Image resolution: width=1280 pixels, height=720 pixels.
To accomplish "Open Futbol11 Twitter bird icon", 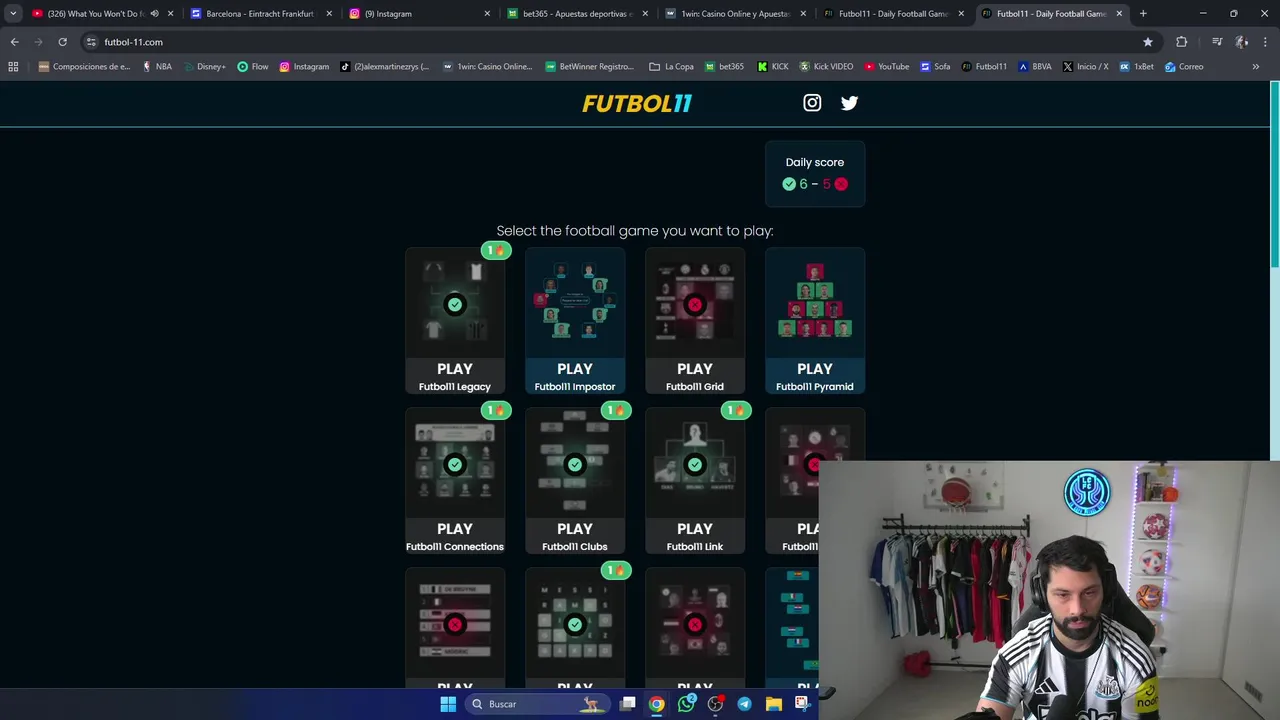I will click(849, 103).
